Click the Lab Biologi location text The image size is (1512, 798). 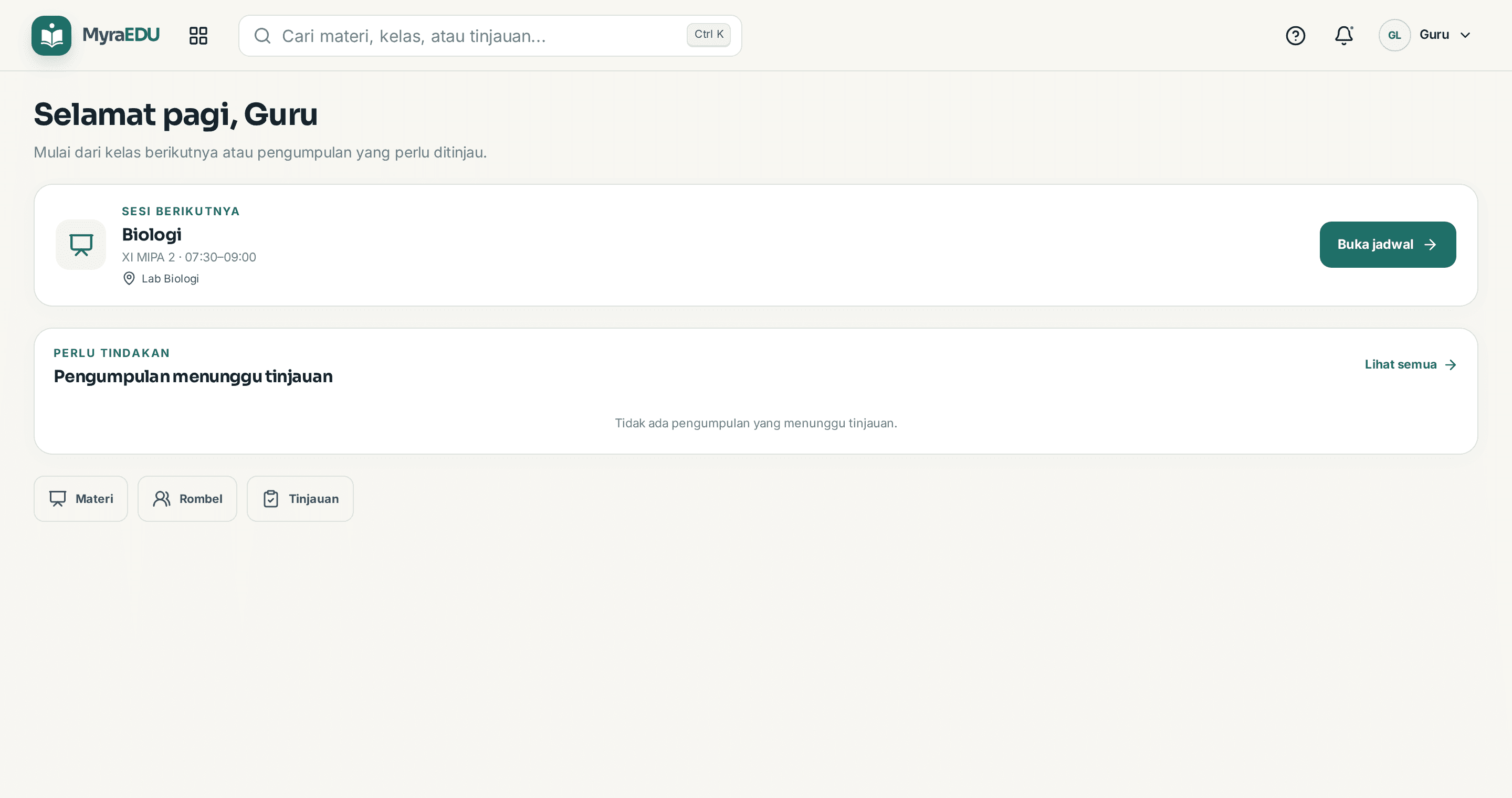(170, 279)
